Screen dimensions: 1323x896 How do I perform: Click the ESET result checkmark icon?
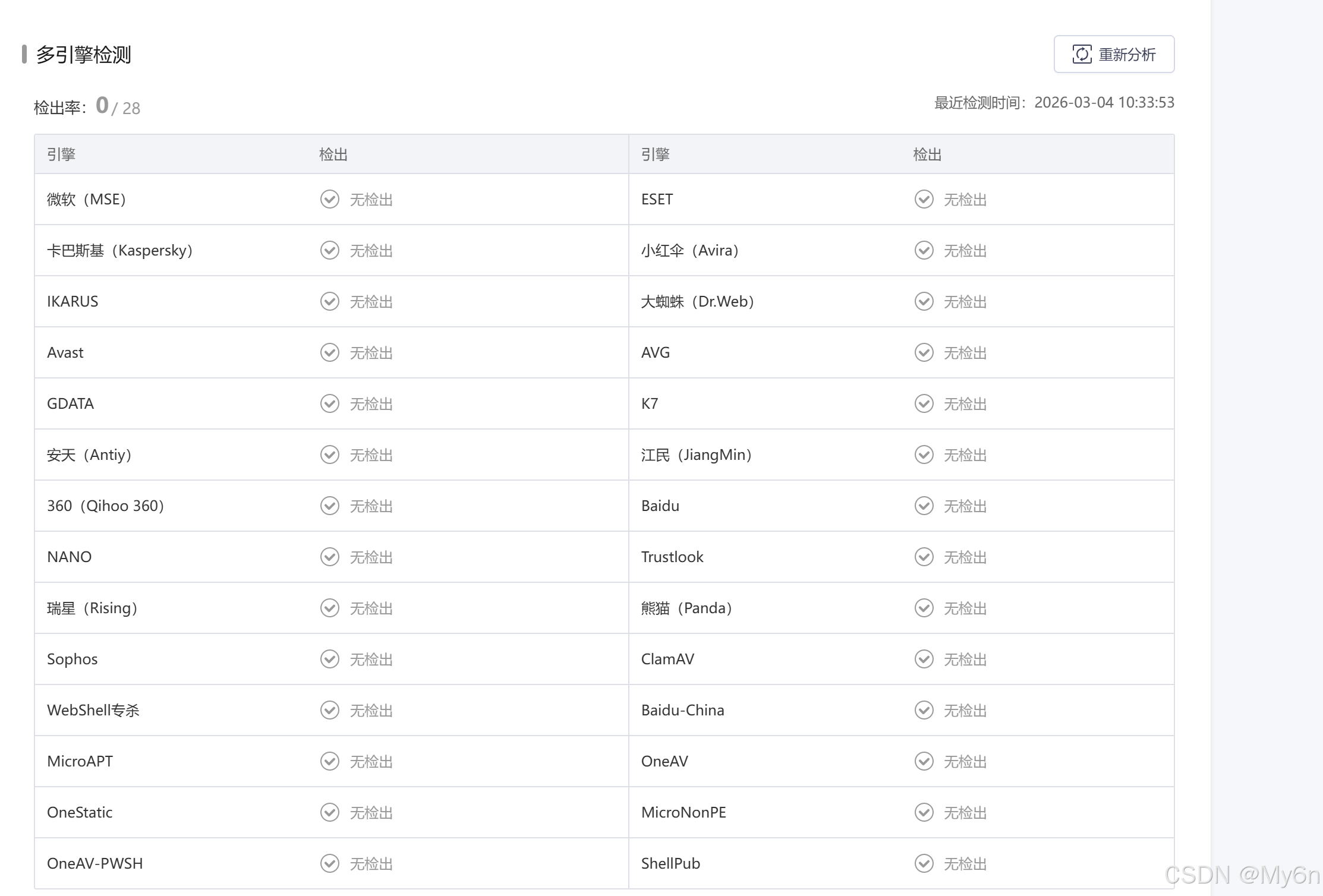924,199
